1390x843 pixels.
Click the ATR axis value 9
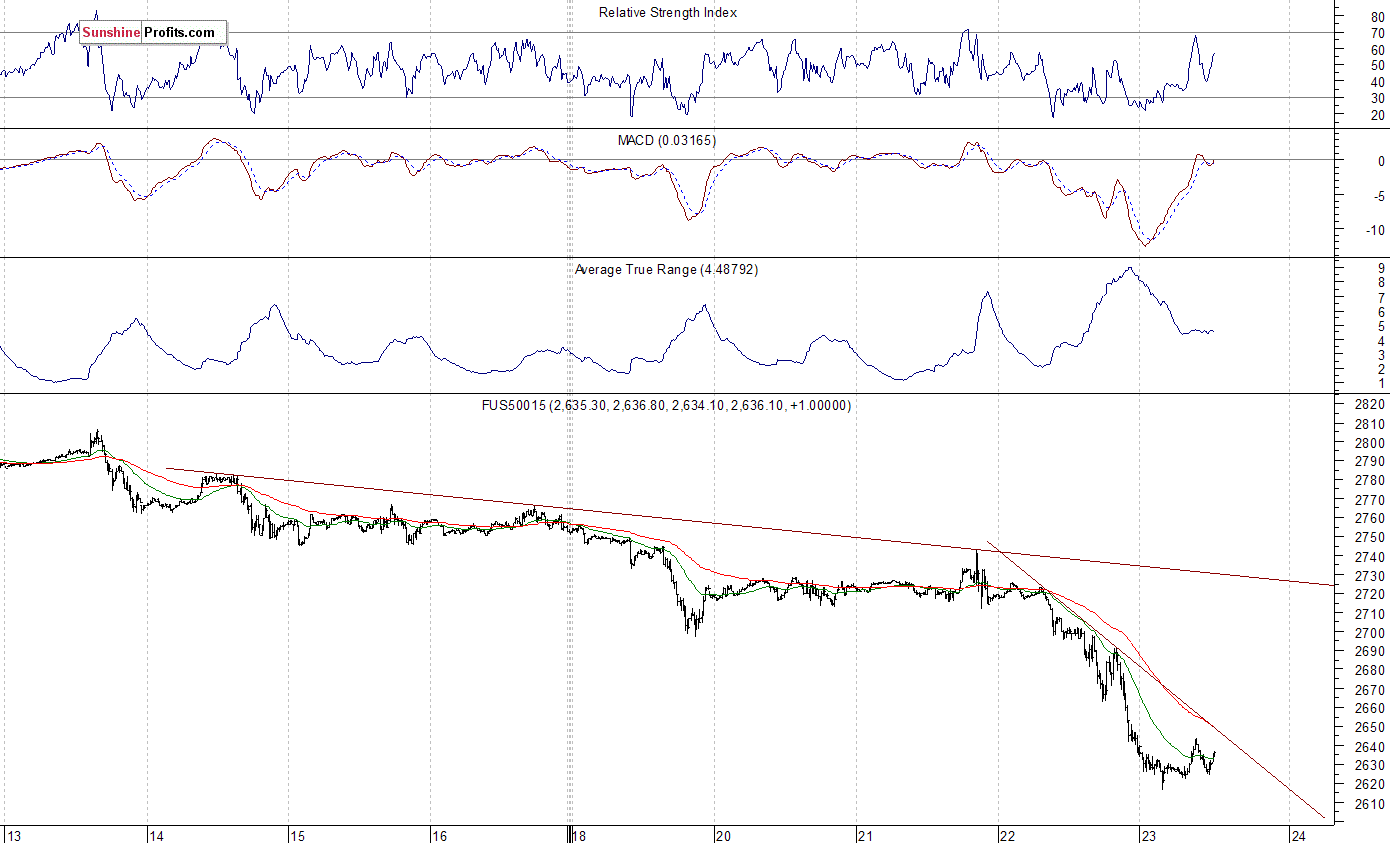click(1381, 269)
